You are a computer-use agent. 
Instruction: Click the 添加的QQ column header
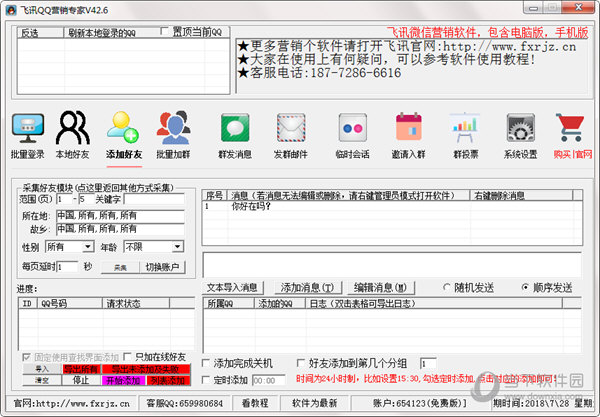pos(280,303)
